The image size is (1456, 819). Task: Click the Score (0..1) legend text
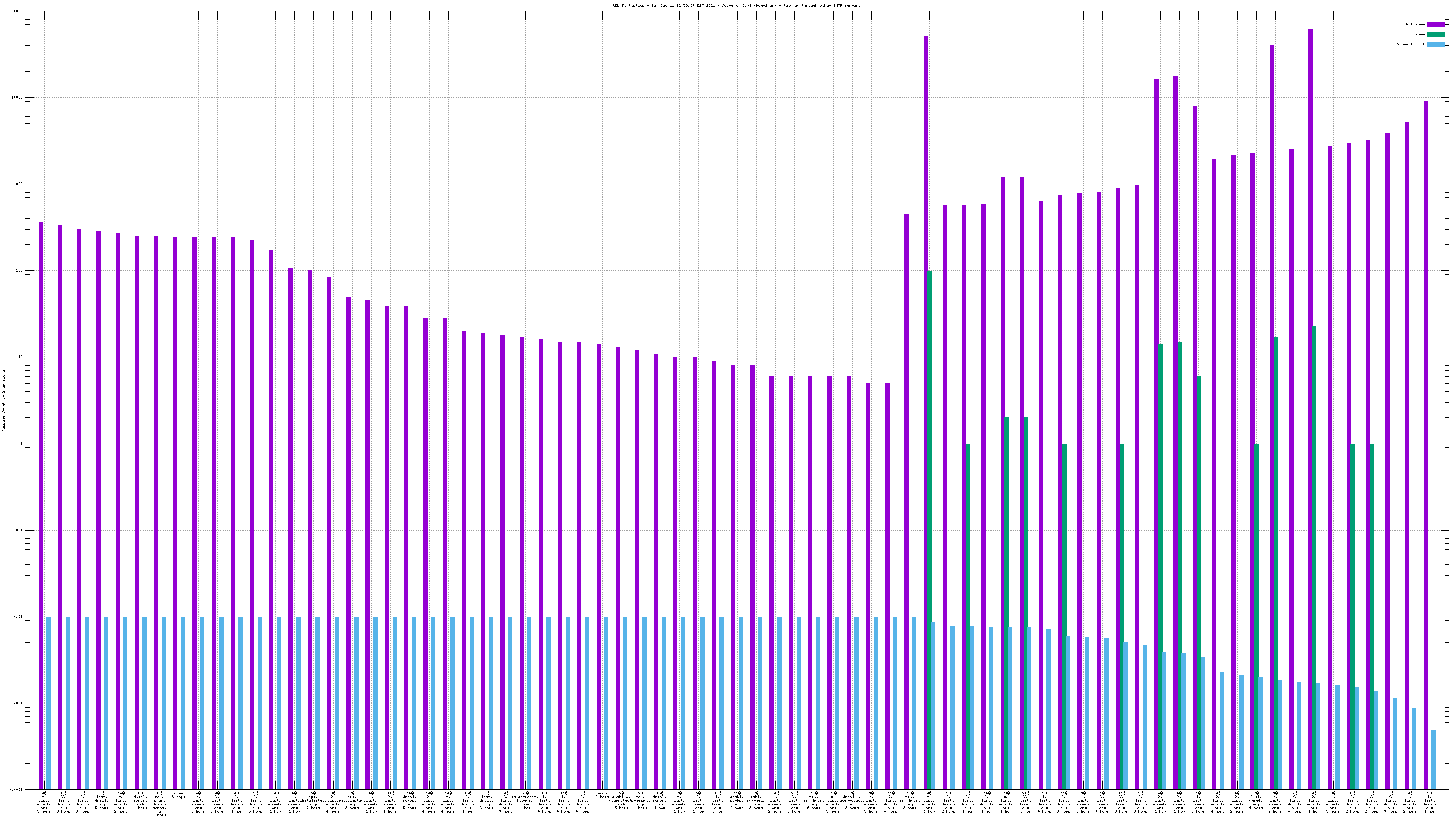[x=1410, y=45]
